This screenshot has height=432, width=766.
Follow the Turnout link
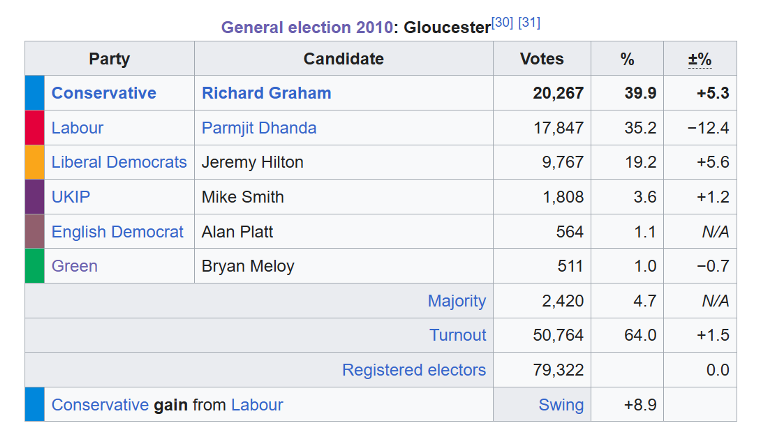(x=458, y=335)
